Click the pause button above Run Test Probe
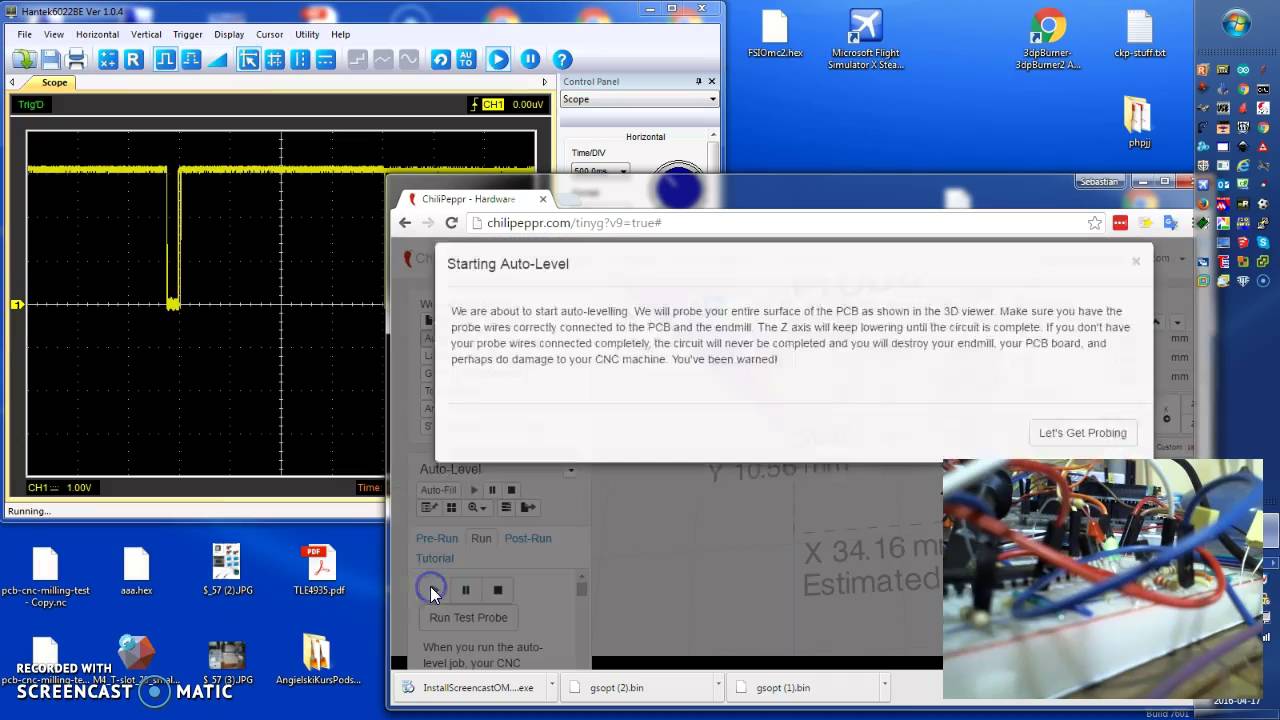1280x720 pixels. pos(465,590)
